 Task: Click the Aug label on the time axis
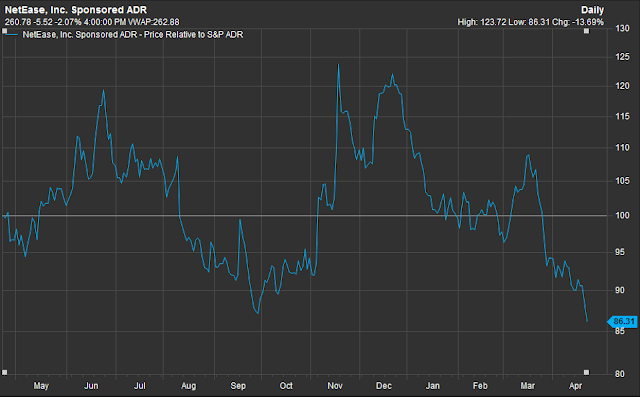pos(189,386)
